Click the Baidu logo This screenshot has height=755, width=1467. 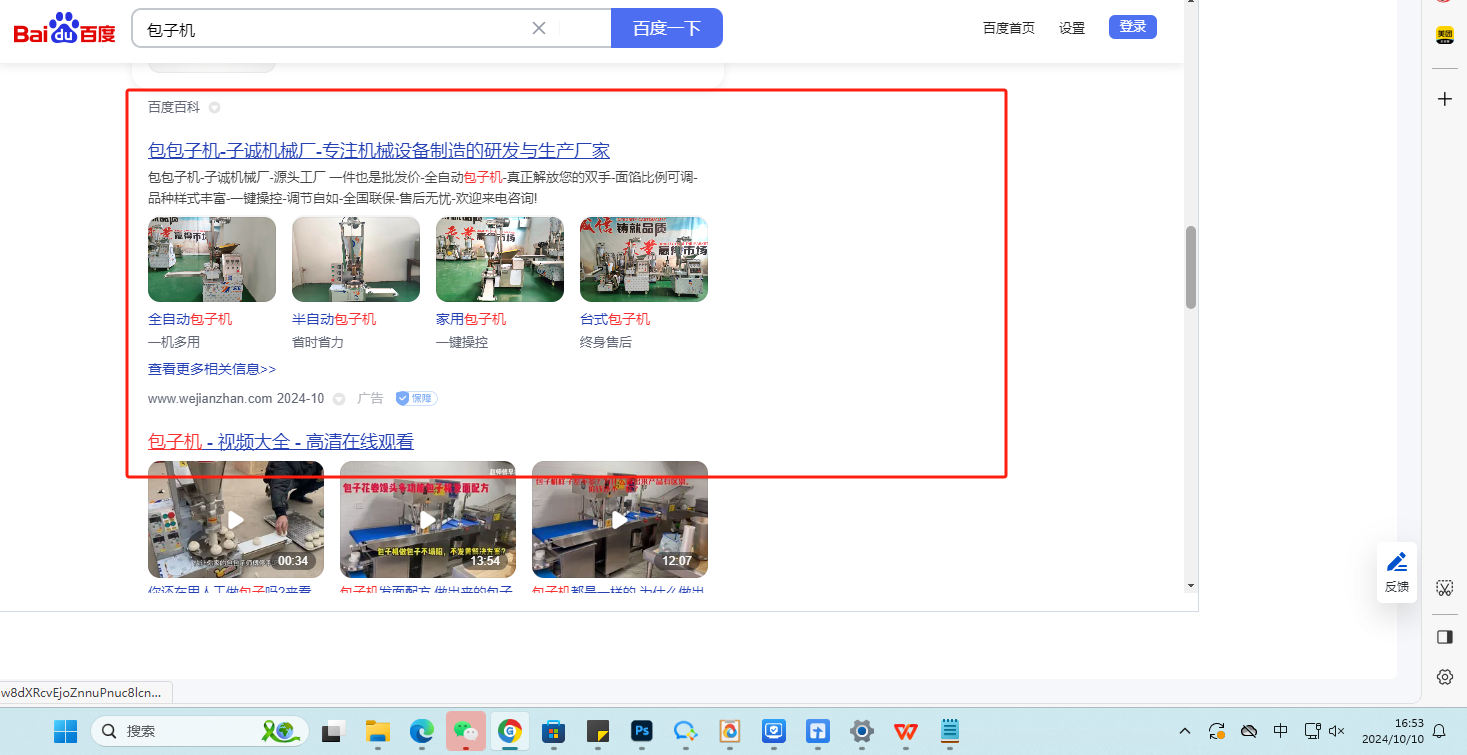[64, 29]
